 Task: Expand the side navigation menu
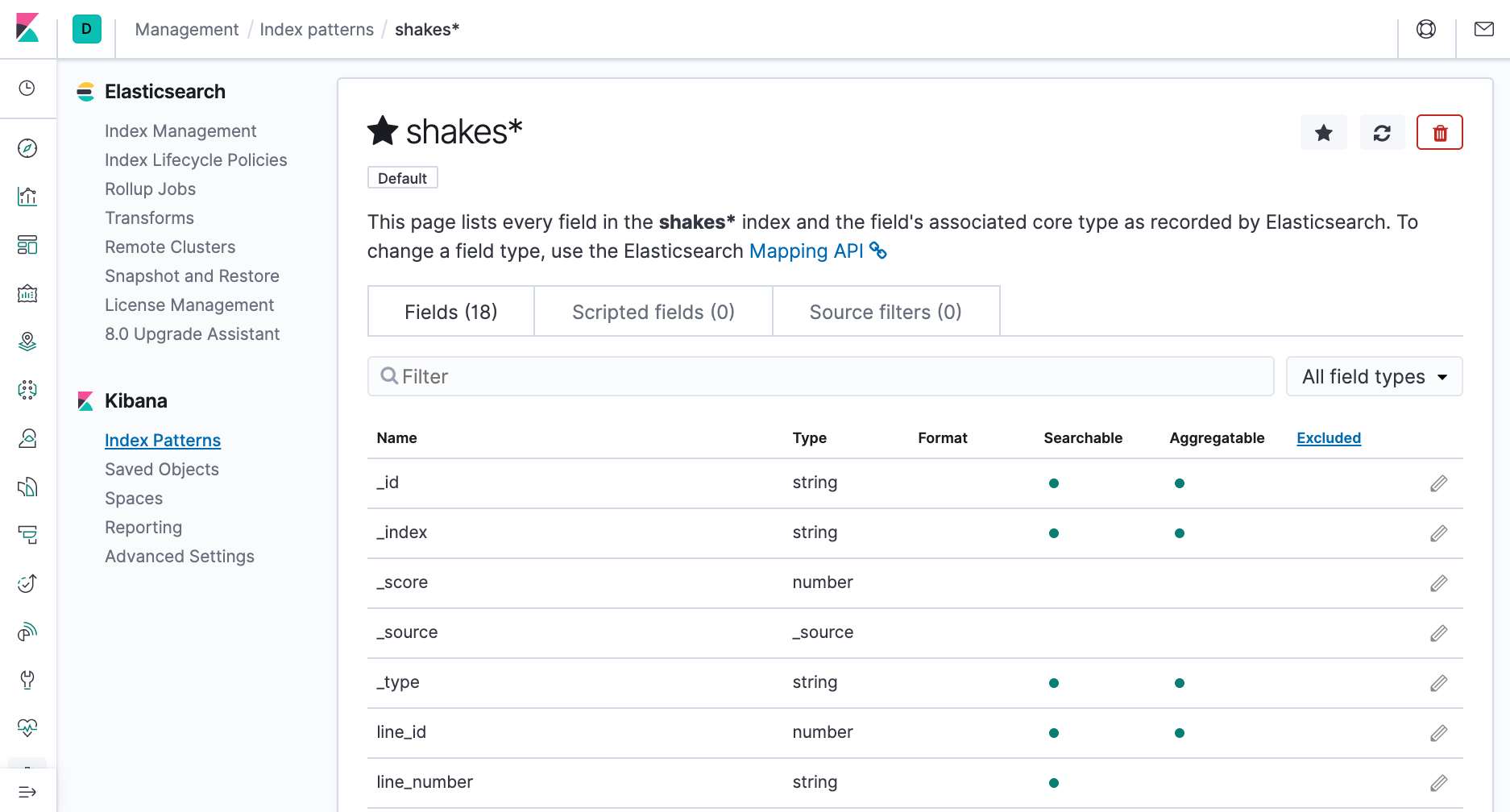click(27, 792)
